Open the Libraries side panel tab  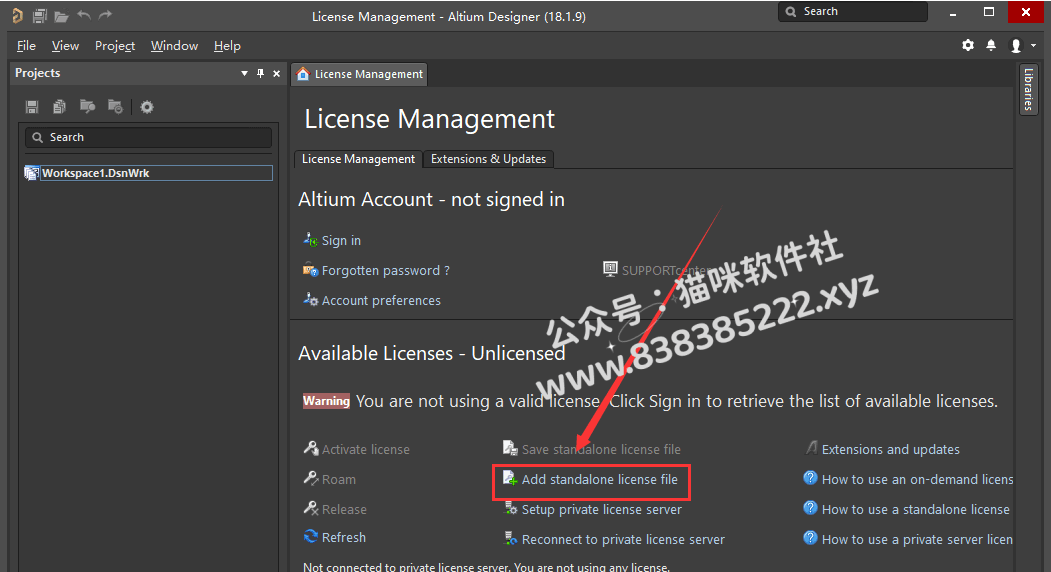pos(1028,89)
